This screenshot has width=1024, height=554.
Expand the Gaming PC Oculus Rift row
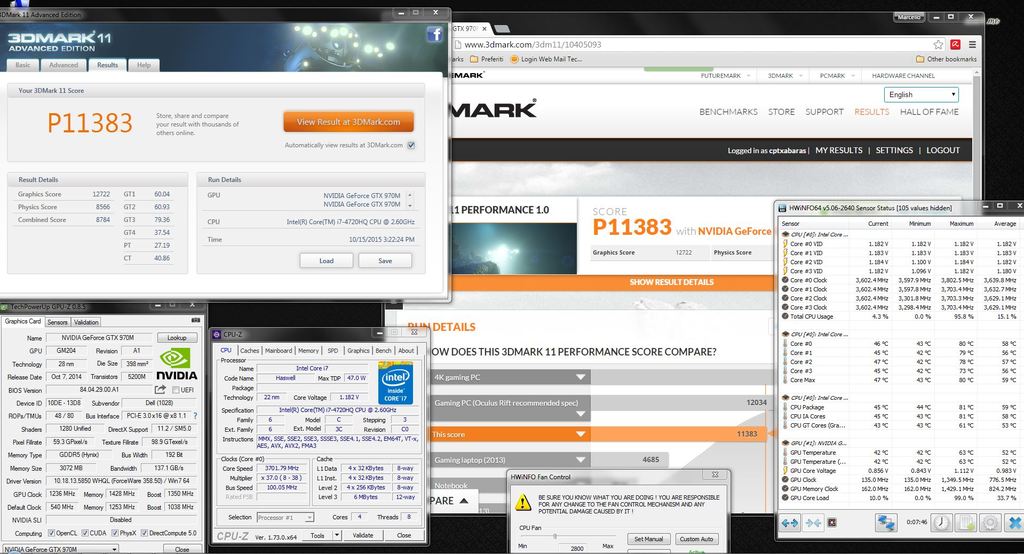(581, 414)
